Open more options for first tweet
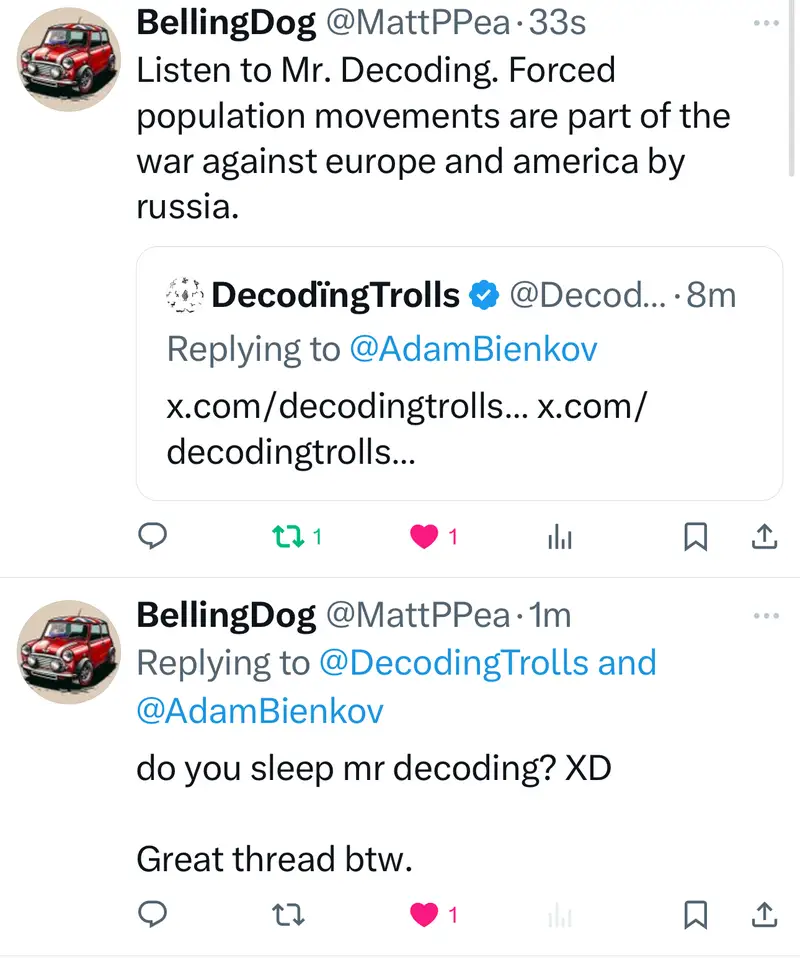 pyautogui.click(x=766, y=21)
